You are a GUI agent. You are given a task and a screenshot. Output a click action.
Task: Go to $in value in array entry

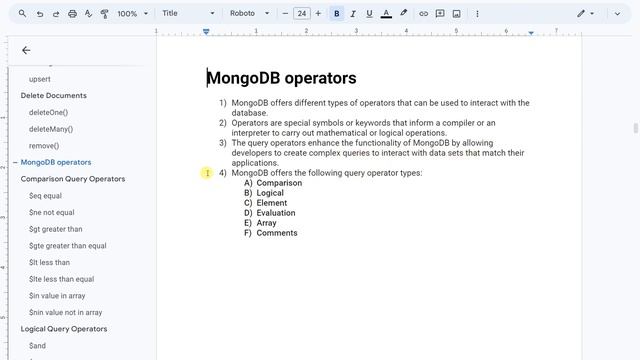pos(57,296)
